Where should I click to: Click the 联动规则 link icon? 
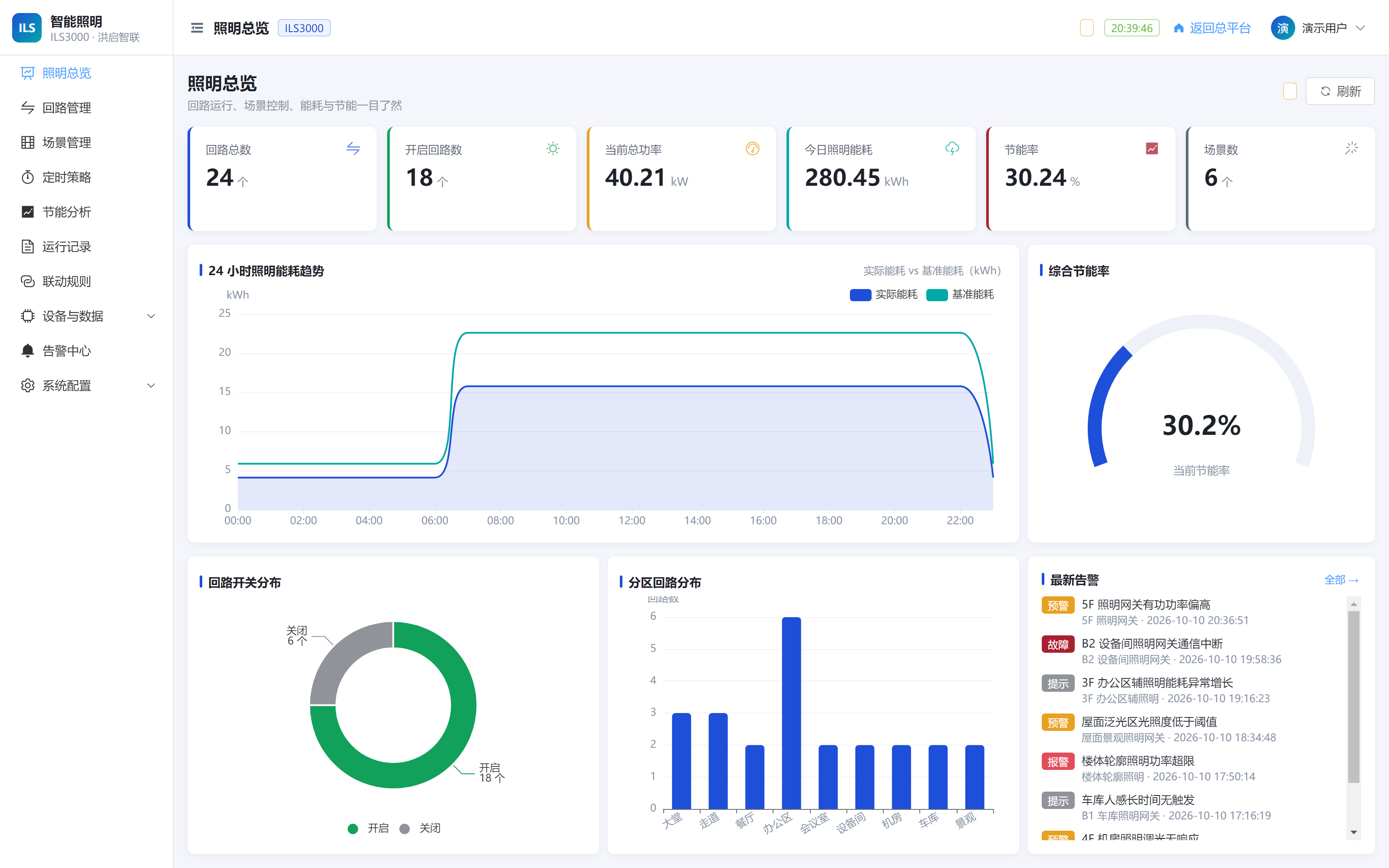point(27,281)
